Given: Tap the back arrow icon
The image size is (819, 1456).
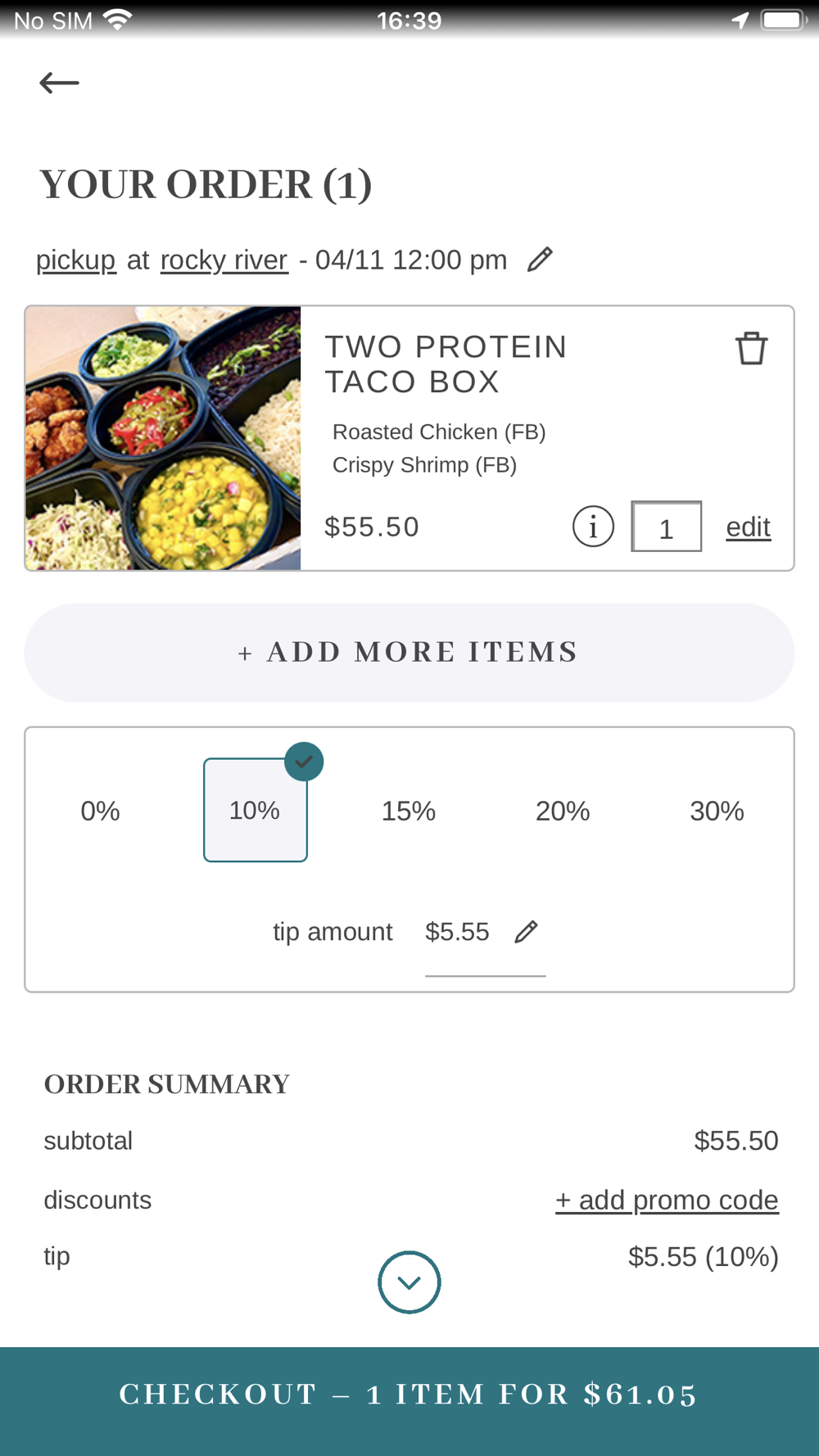Looking at the screenshot, I should [59, 83].
